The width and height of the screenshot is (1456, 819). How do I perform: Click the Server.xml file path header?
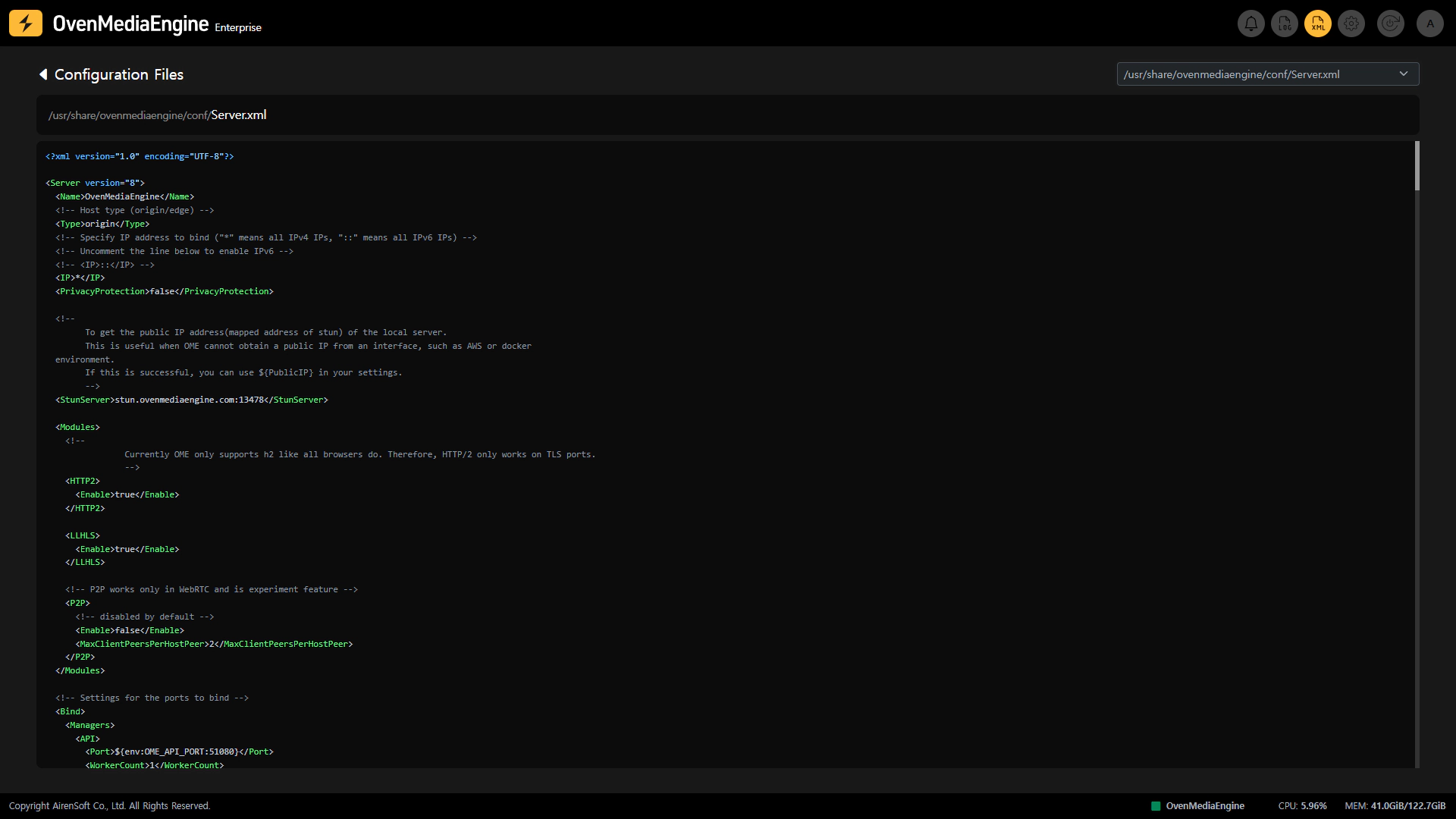coord(158,115)
